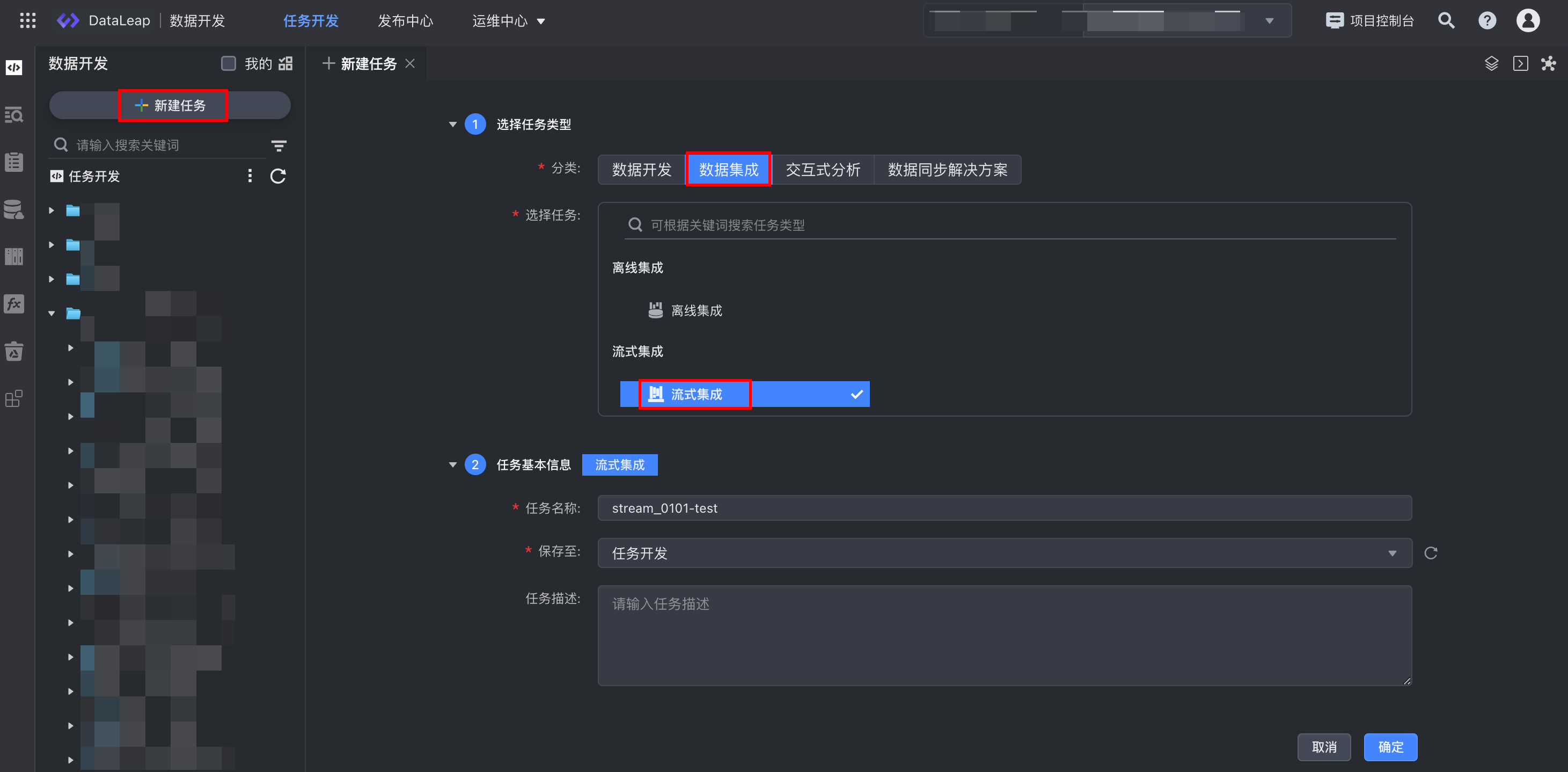
Task: Click the dependency graph icon at top right
Action: [1549, 63]
